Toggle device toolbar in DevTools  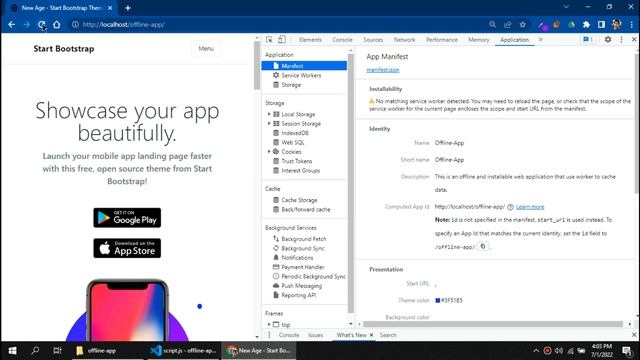tap(282, 40)
